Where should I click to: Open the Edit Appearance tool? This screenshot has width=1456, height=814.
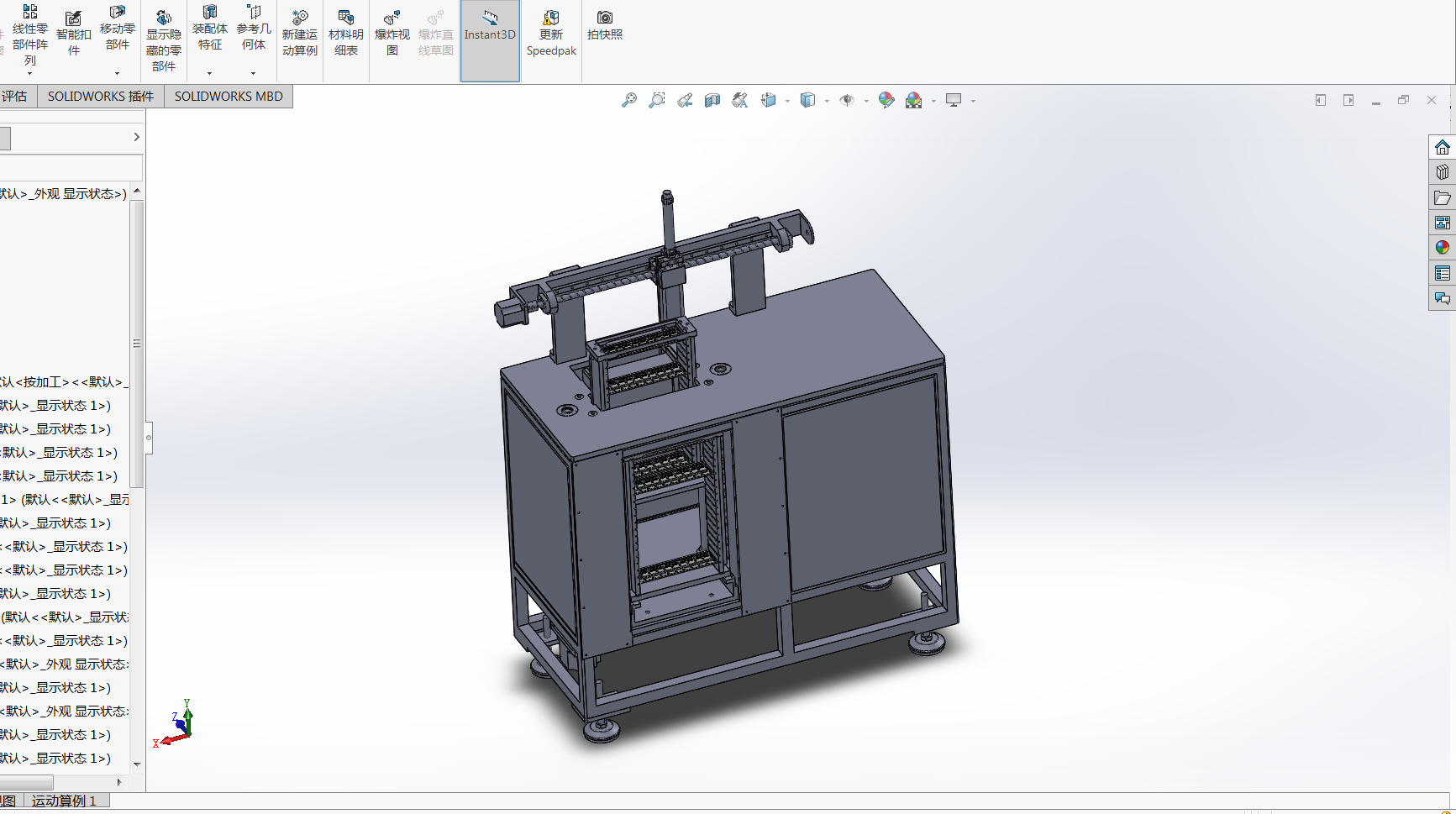pyautogui.click(x=886, y=101)
